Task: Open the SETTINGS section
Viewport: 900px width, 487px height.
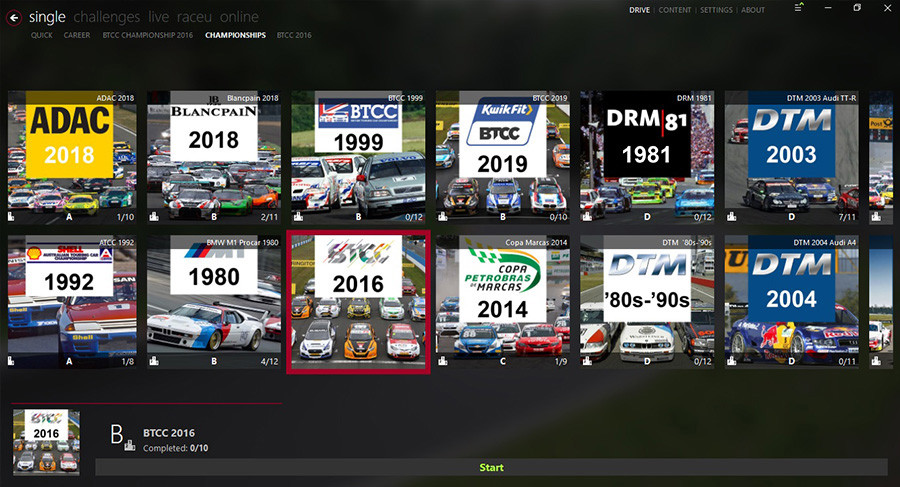Action: click(x=716, y=10)
